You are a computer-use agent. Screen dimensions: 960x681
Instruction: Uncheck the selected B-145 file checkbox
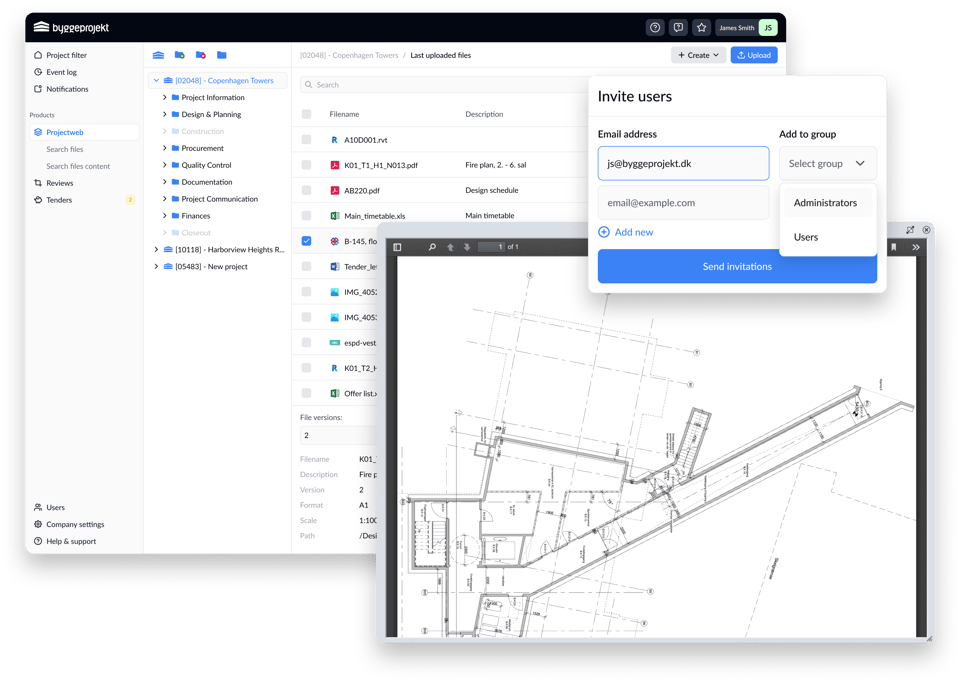pos(306,241)
